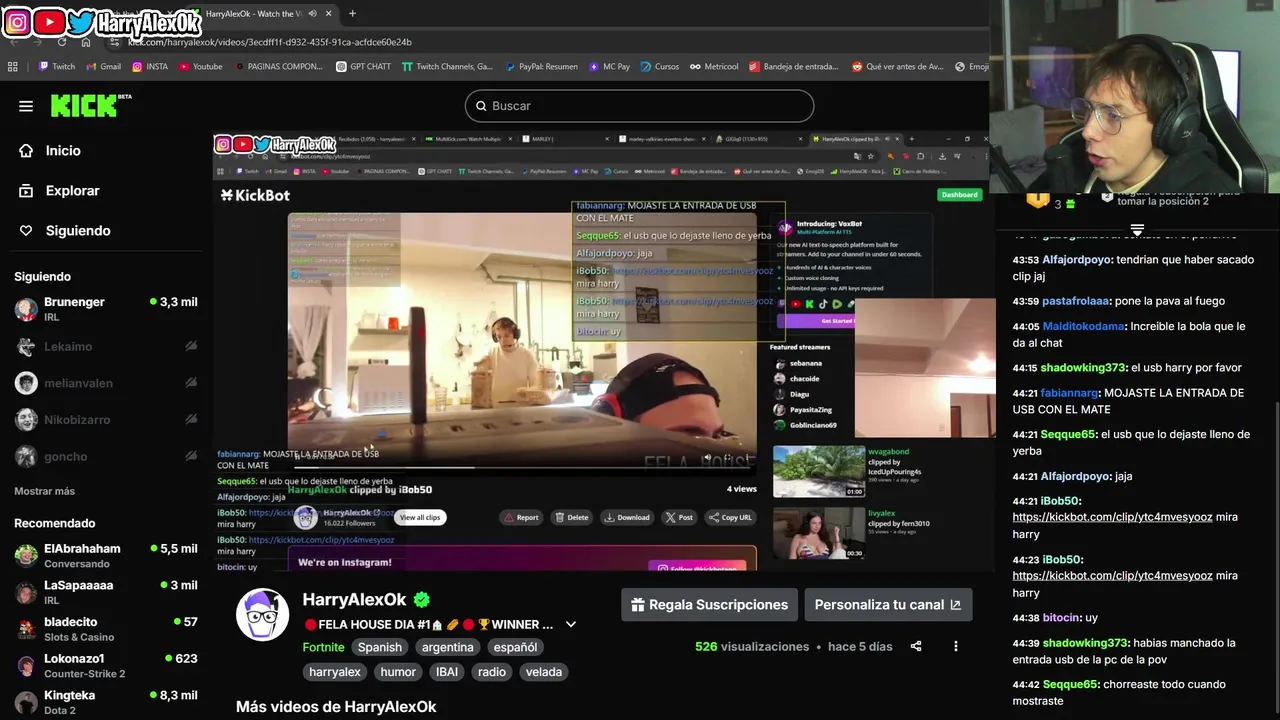This screenshot has height=720, width=1280.
Task: Open Explorar in sidebar
Action: click(72, 190)
